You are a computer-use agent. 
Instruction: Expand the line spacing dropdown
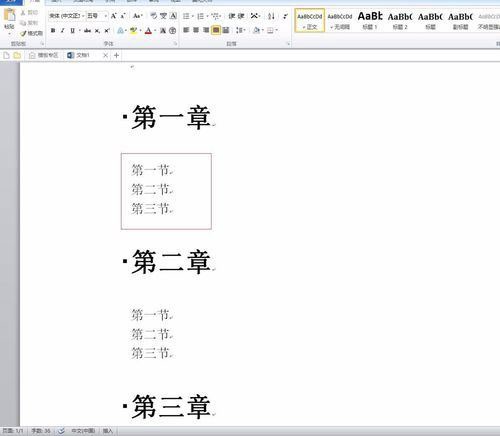coord(241,30)
